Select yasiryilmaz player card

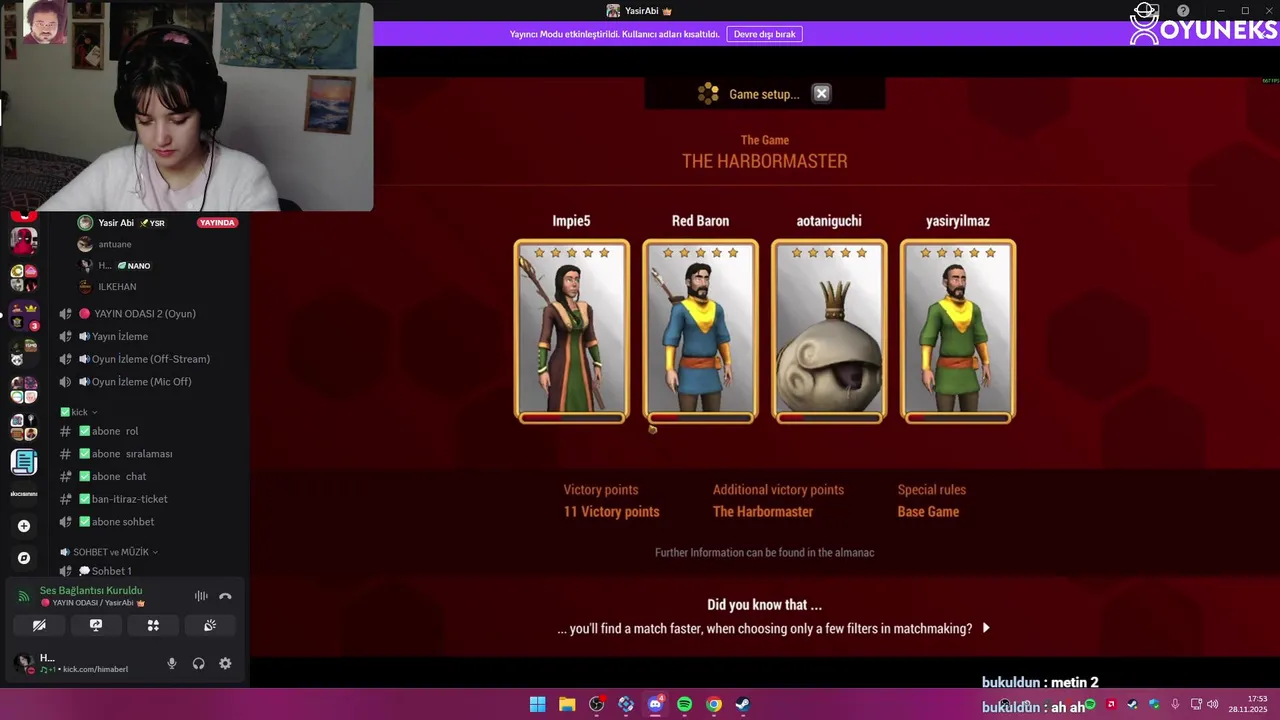point(957,331)
